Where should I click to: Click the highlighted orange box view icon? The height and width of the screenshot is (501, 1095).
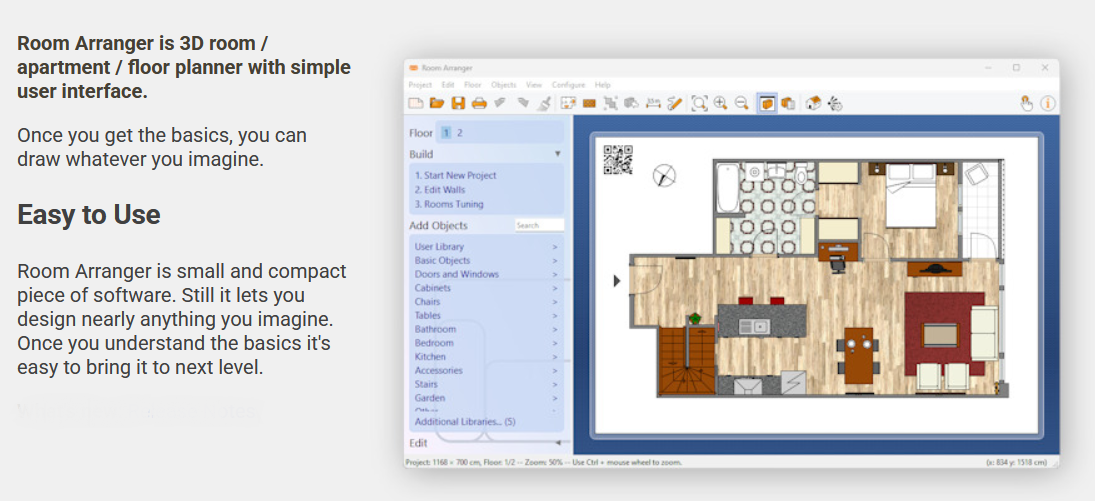coord(767,103)
